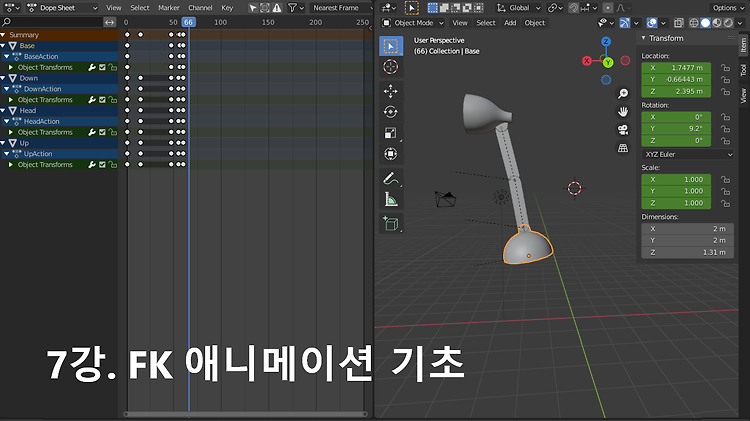The image size is (750, 421).
Task: Open the Channel menu in Dope Sheet
Action: pyautogui.click(x=200, y=8)
